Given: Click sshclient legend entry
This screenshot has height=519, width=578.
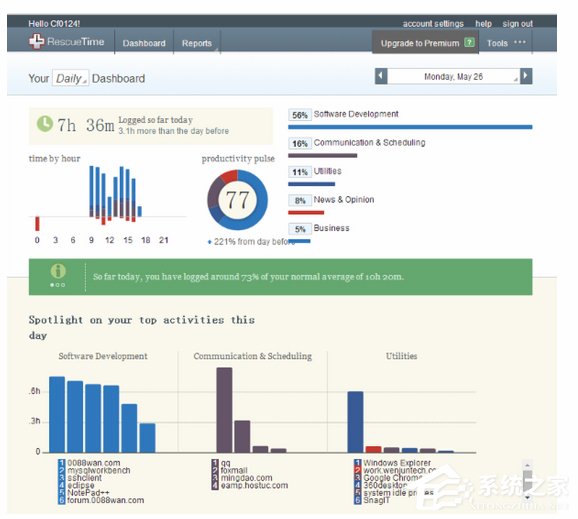Looking at the screenshot, I should click(84, 478).
